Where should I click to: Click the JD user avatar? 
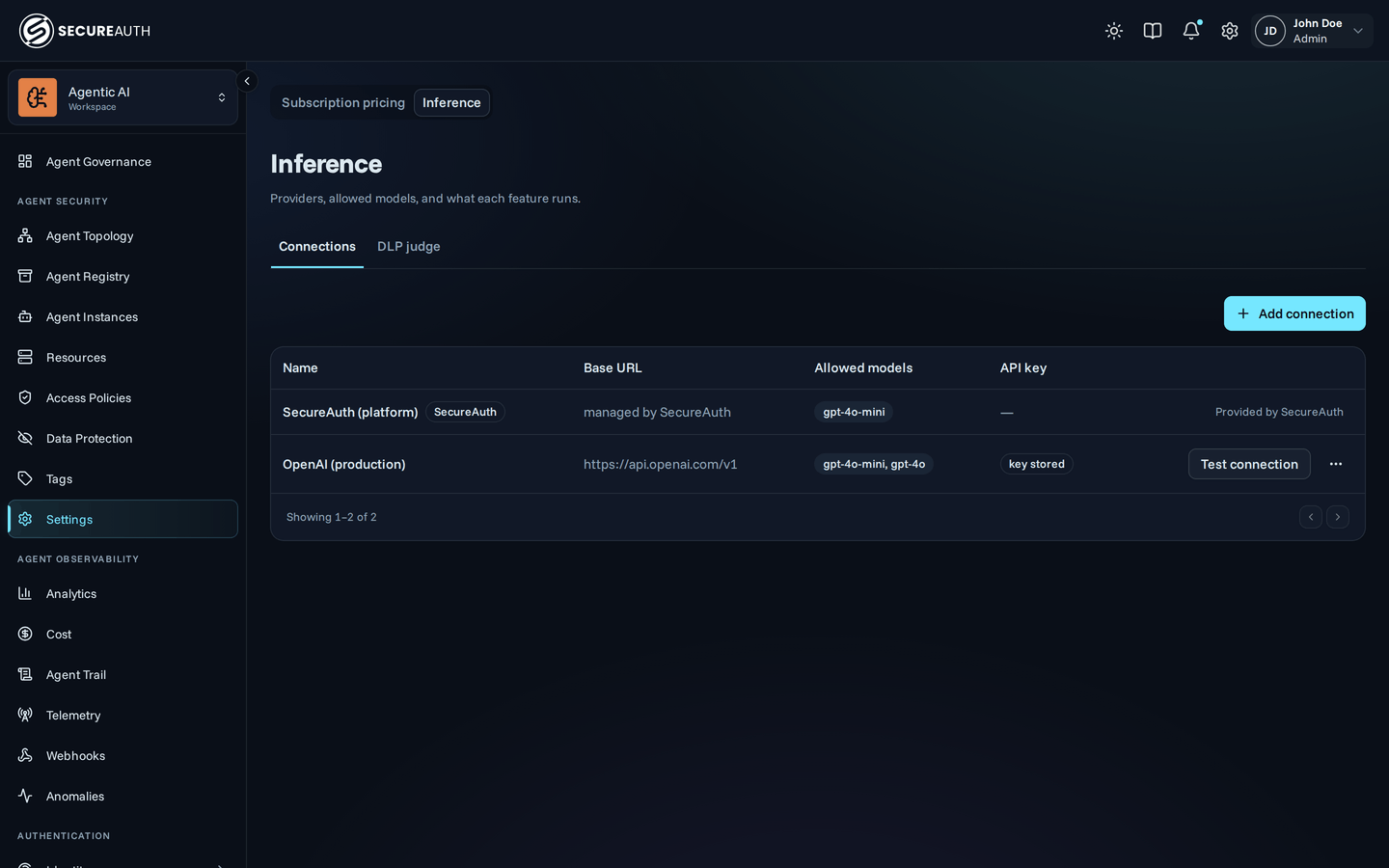[x=1270, y=31]
